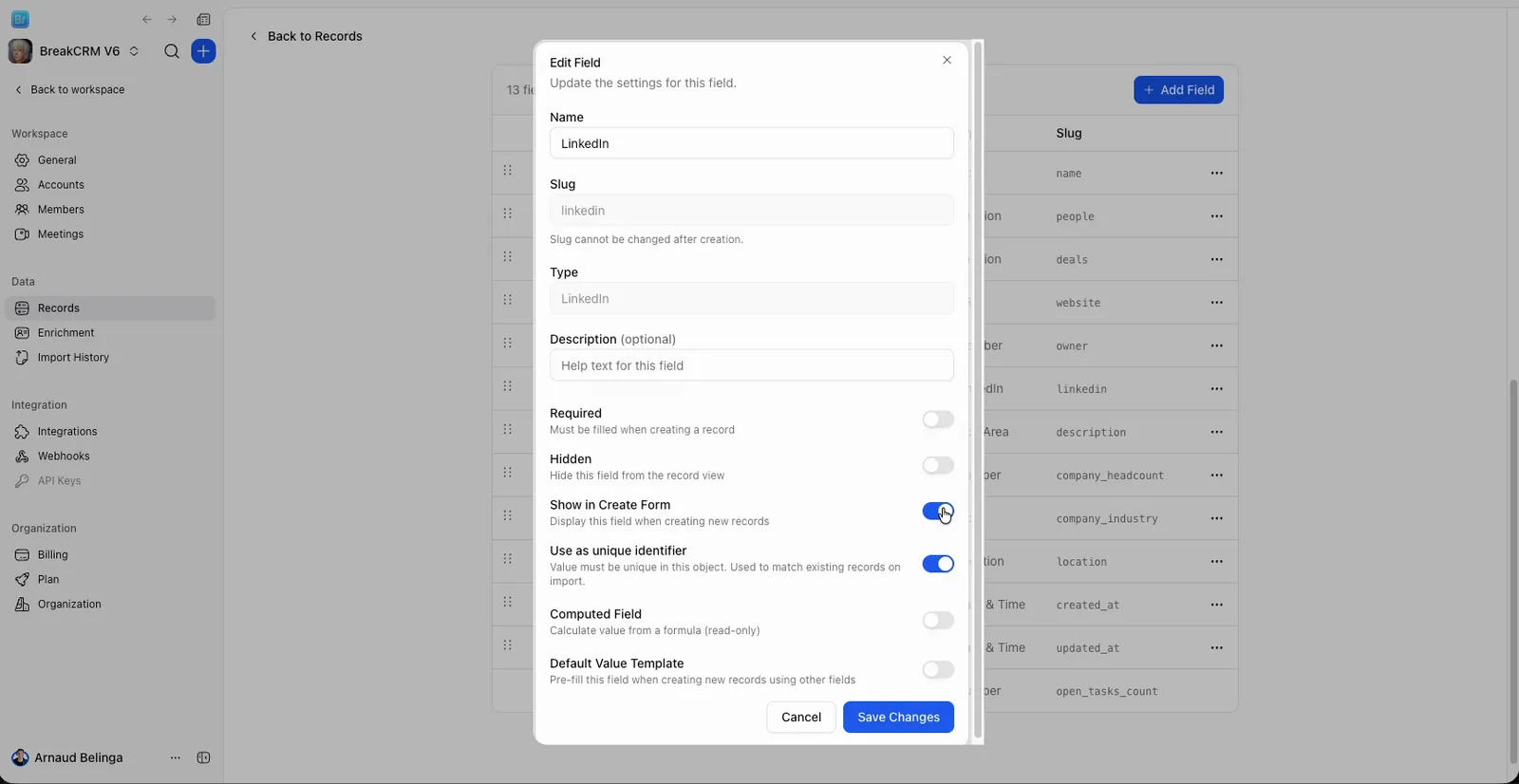Image resolution: width=1519 pixels, height=784 pixels.
Task: Click the dialog's vertical scrollbar
Action: pos(979,390)
